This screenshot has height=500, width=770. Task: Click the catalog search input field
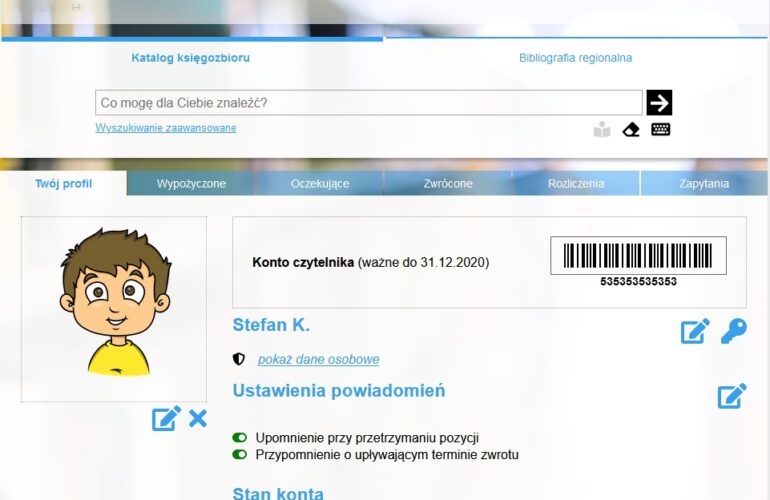point(368,103)
